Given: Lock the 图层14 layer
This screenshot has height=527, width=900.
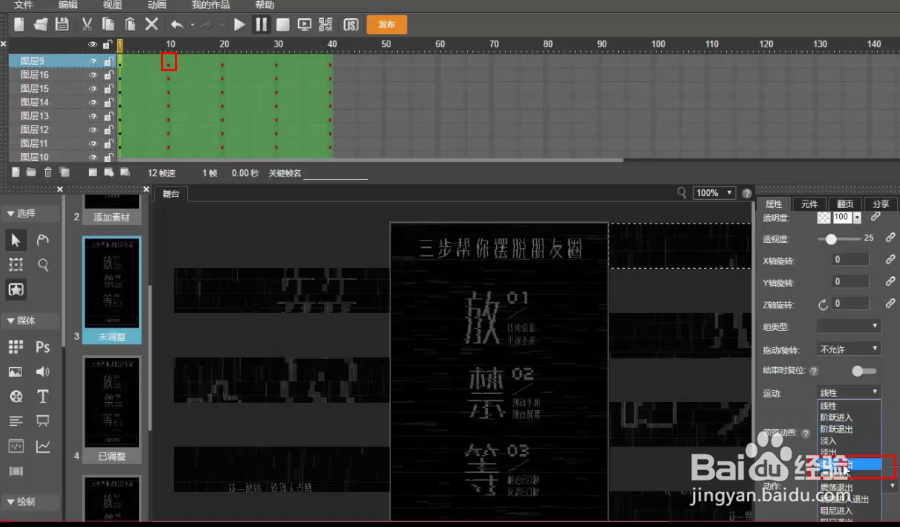Looking at the screenshot, I should 108,103.
